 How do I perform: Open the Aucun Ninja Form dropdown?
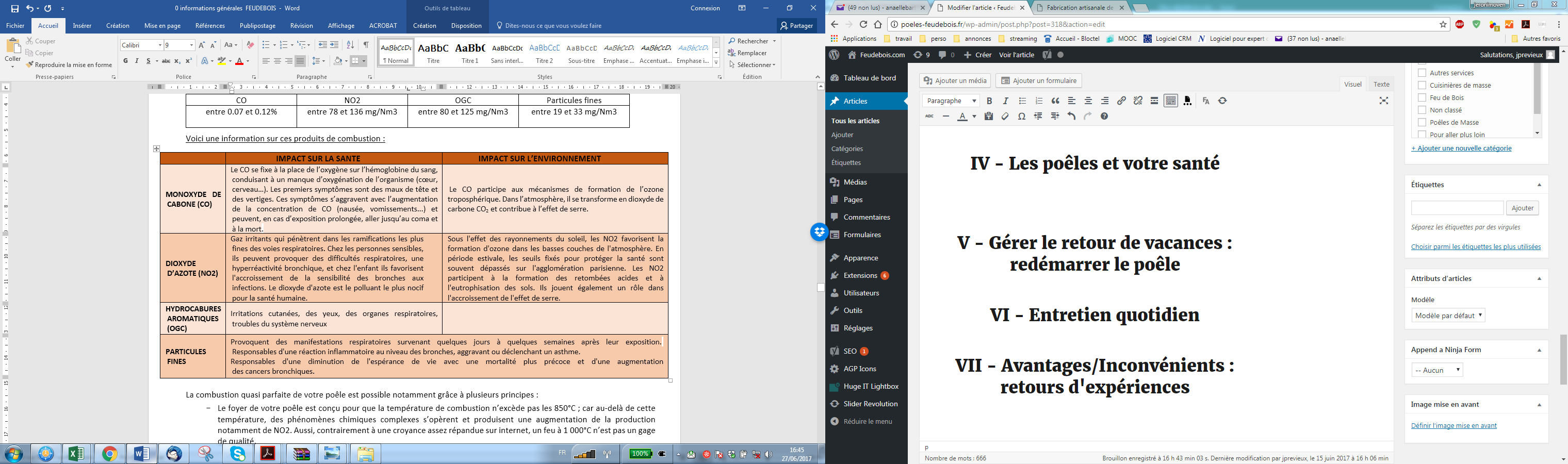(x=1437, y=370)
